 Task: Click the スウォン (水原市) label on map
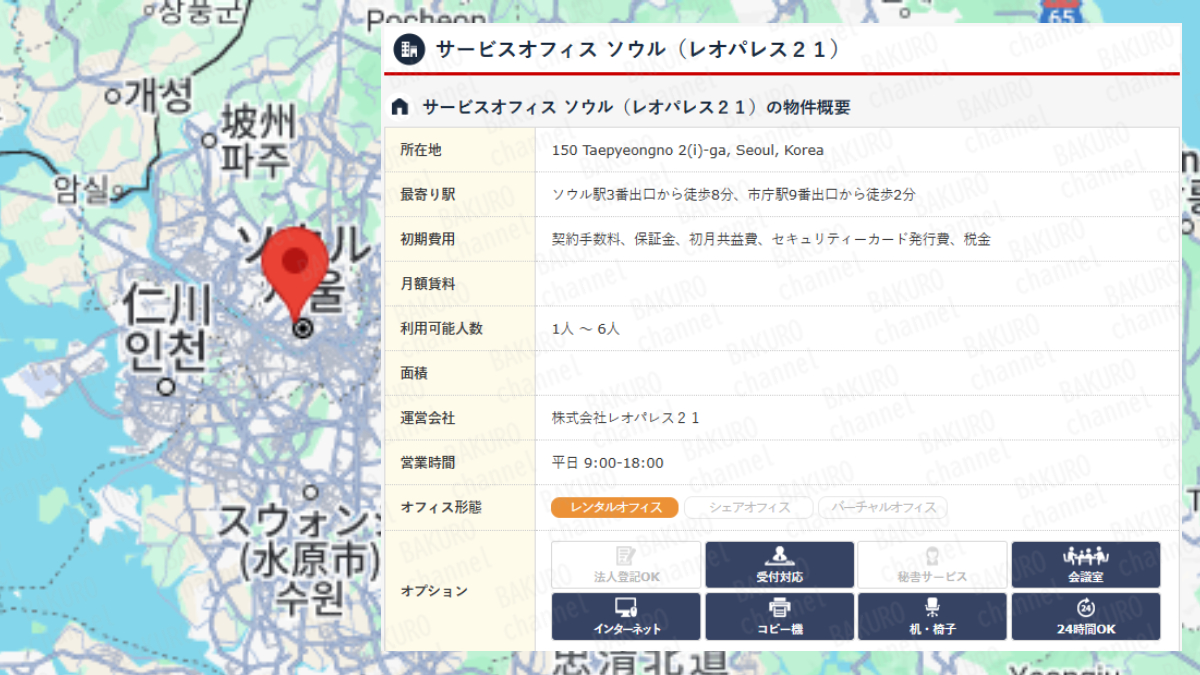(x=298, y=559)
